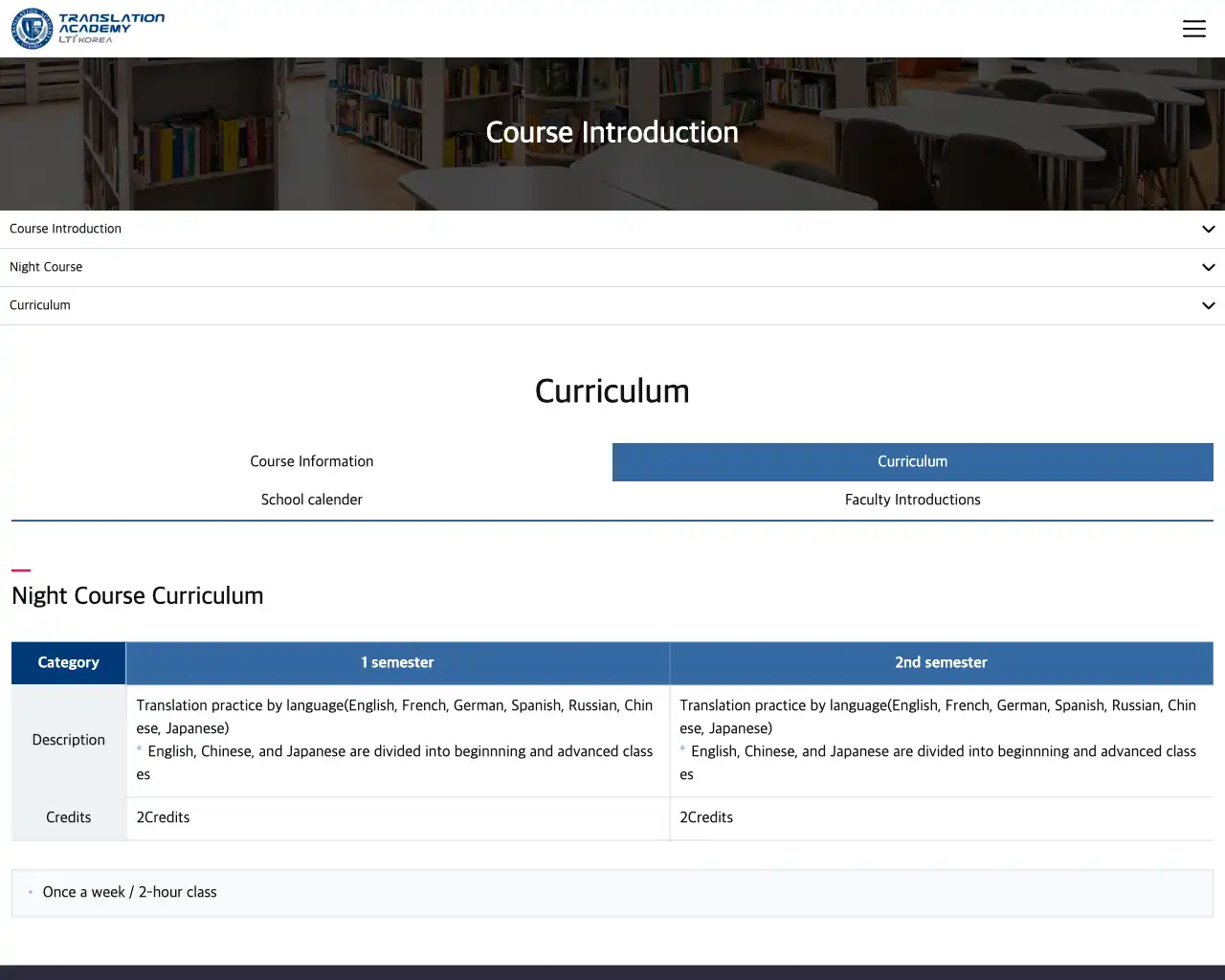Select the Description row label

click(x=68, y=740)
